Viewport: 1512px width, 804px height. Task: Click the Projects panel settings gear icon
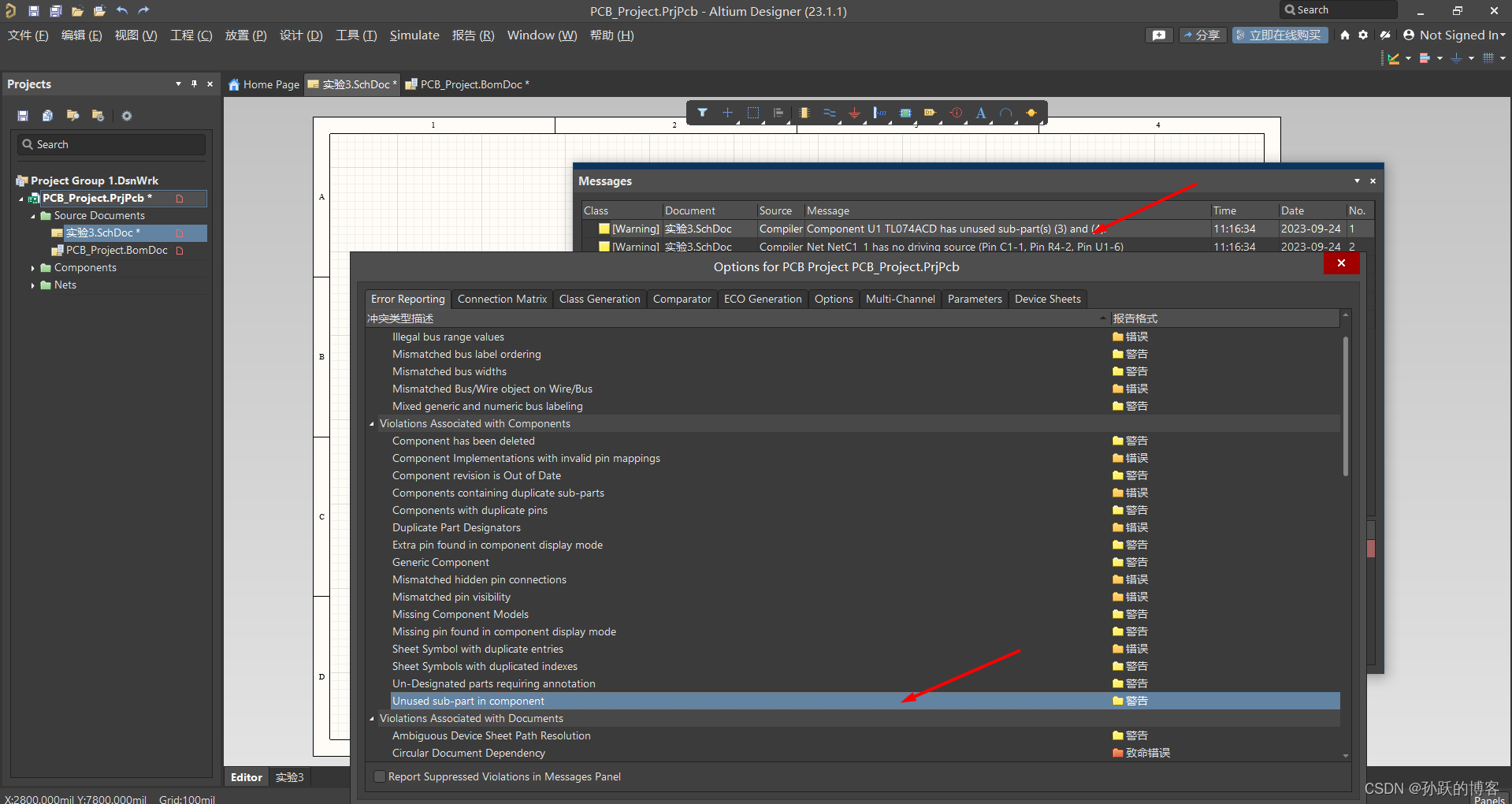pyautogui.click(x=127, y=116)
